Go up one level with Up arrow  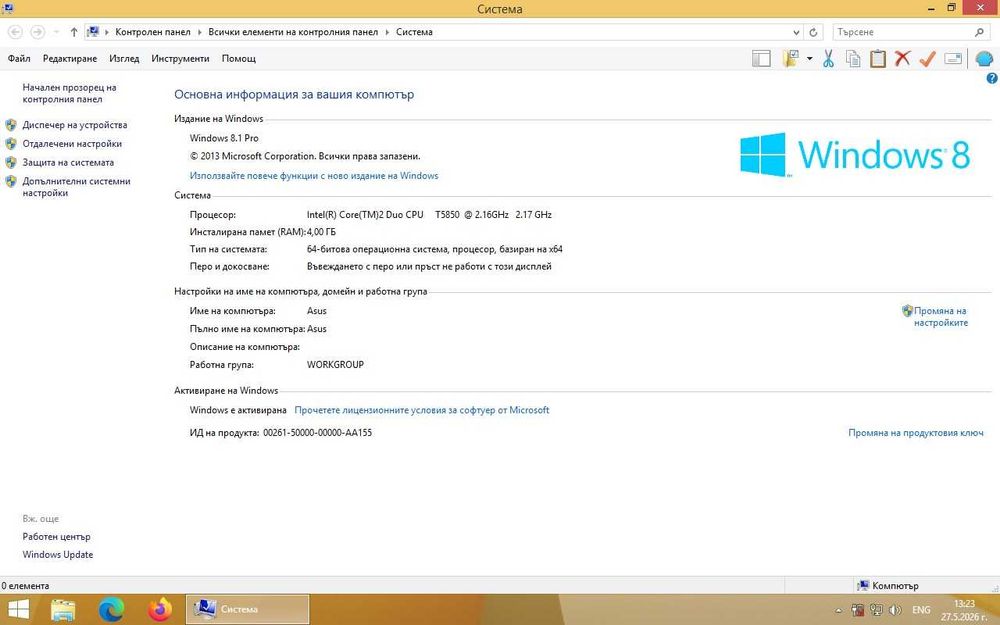(73, 32)
